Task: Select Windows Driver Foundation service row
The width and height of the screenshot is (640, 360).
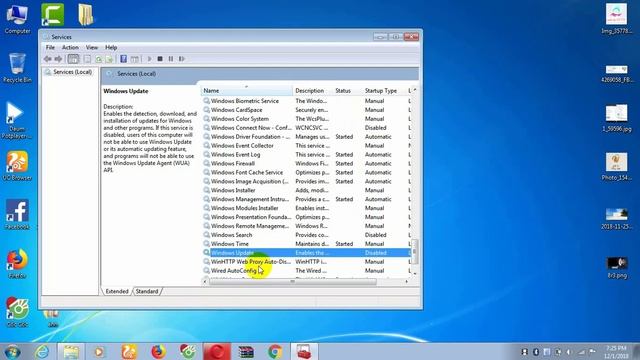Action: tap(306, 137)
